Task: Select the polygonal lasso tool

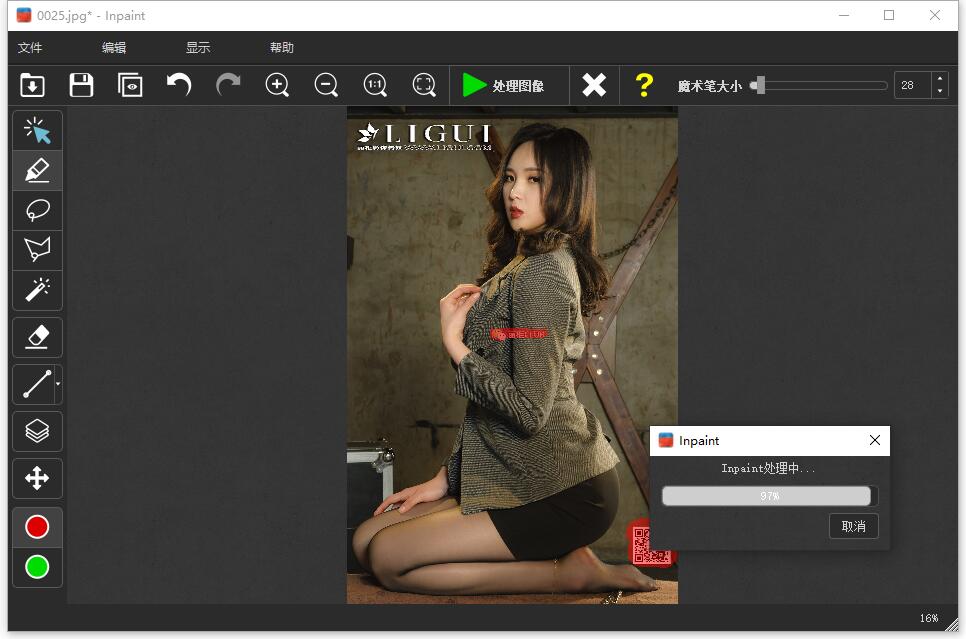Action: [x=37, y=250]
